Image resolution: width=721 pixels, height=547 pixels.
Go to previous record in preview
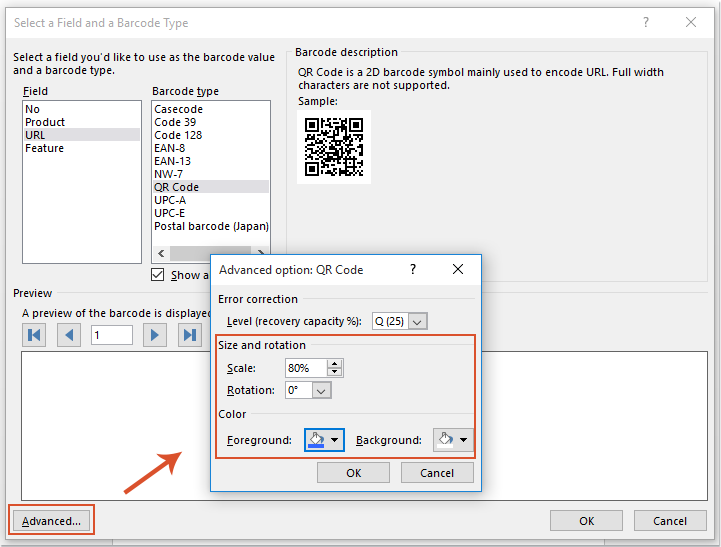coord(70,335)
